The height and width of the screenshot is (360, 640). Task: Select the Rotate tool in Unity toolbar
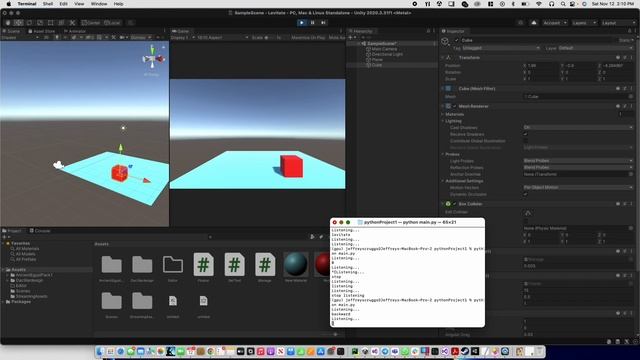pyautogui.click(x=29, y=23)
